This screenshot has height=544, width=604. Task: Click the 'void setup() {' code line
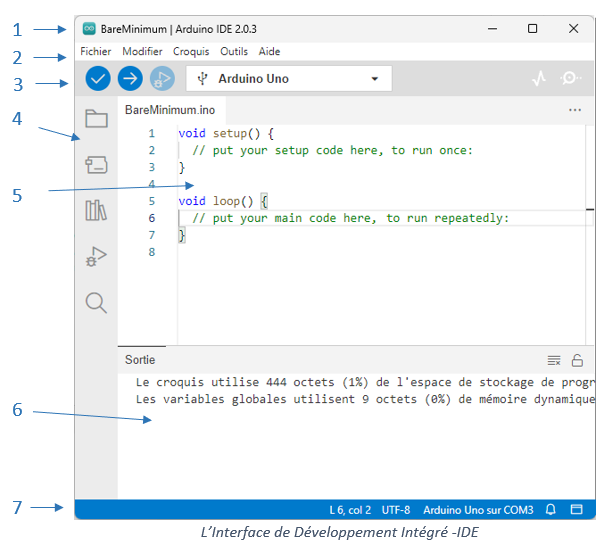[226, 133]
